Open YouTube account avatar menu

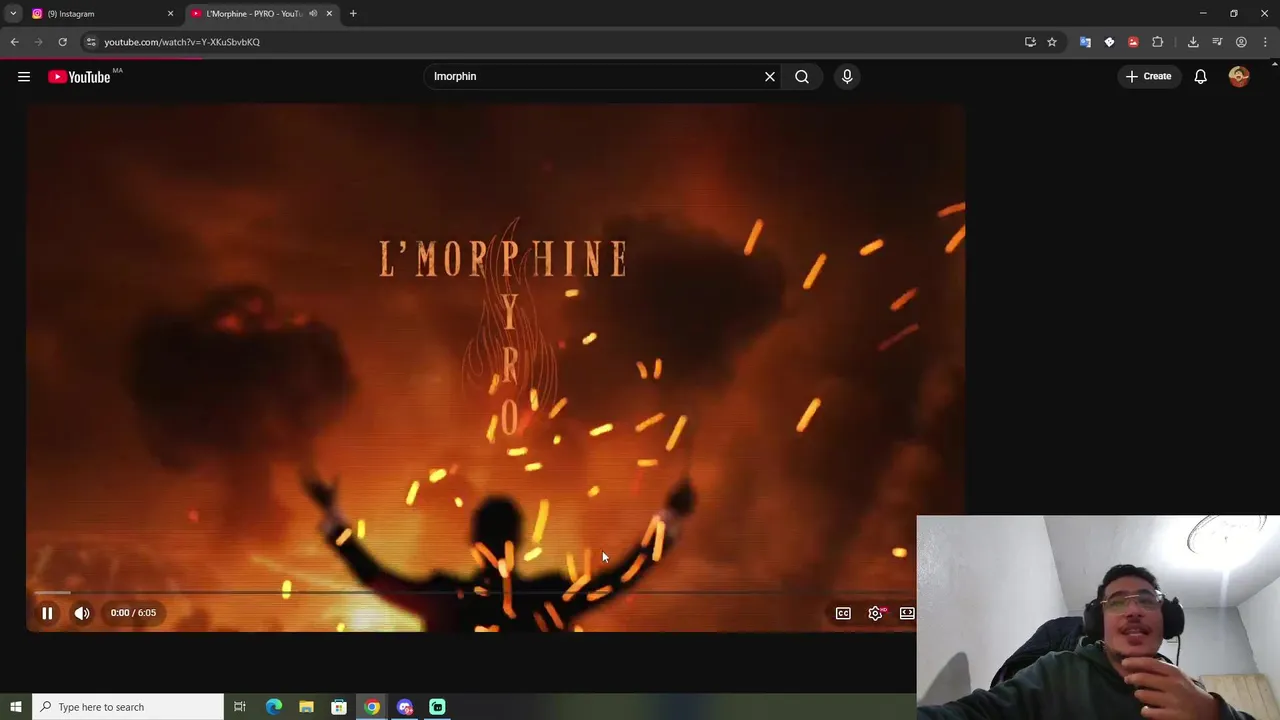pos(1239,76)
